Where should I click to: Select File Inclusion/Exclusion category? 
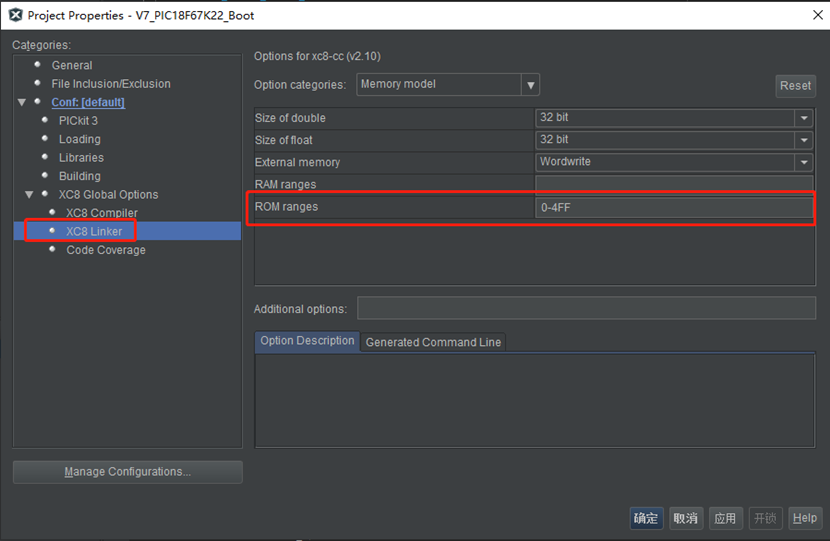coord(111,84)
